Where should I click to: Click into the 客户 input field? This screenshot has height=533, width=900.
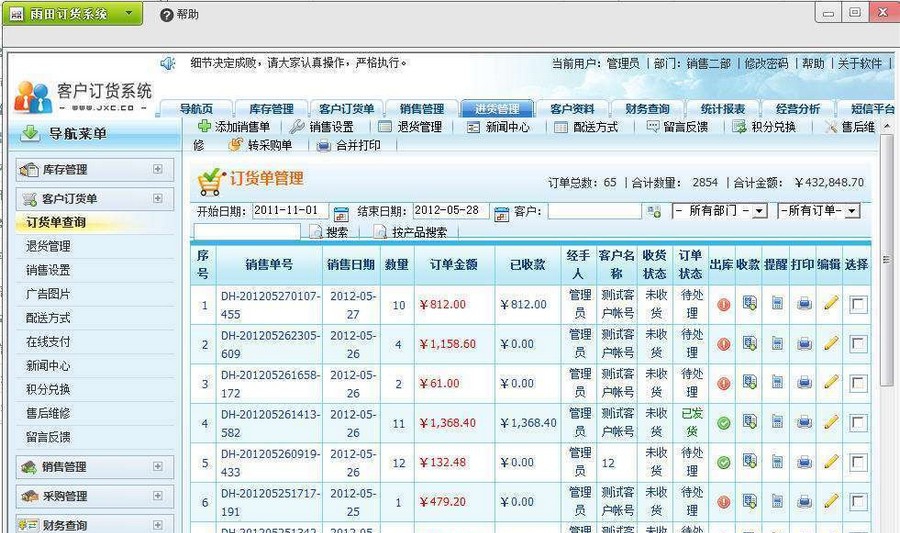[595, 211]
